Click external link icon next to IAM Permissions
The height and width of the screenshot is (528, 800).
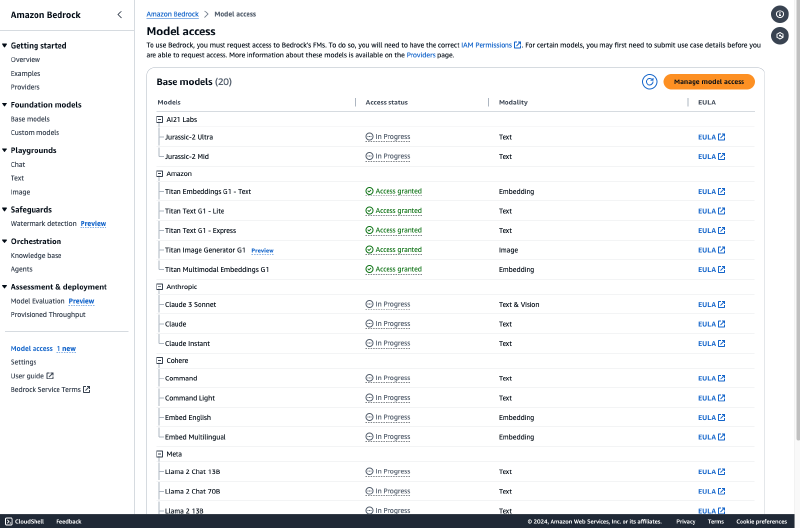pyautogui.click(x=517, y=45)
